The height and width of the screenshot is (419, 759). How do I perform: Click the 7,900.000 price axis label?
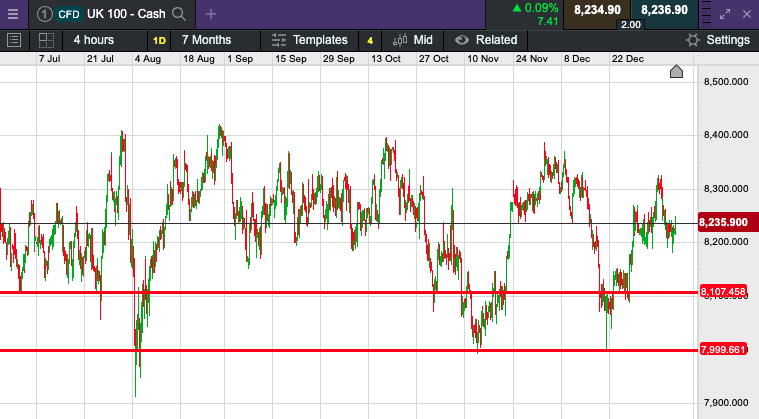(x=726, y=403)
